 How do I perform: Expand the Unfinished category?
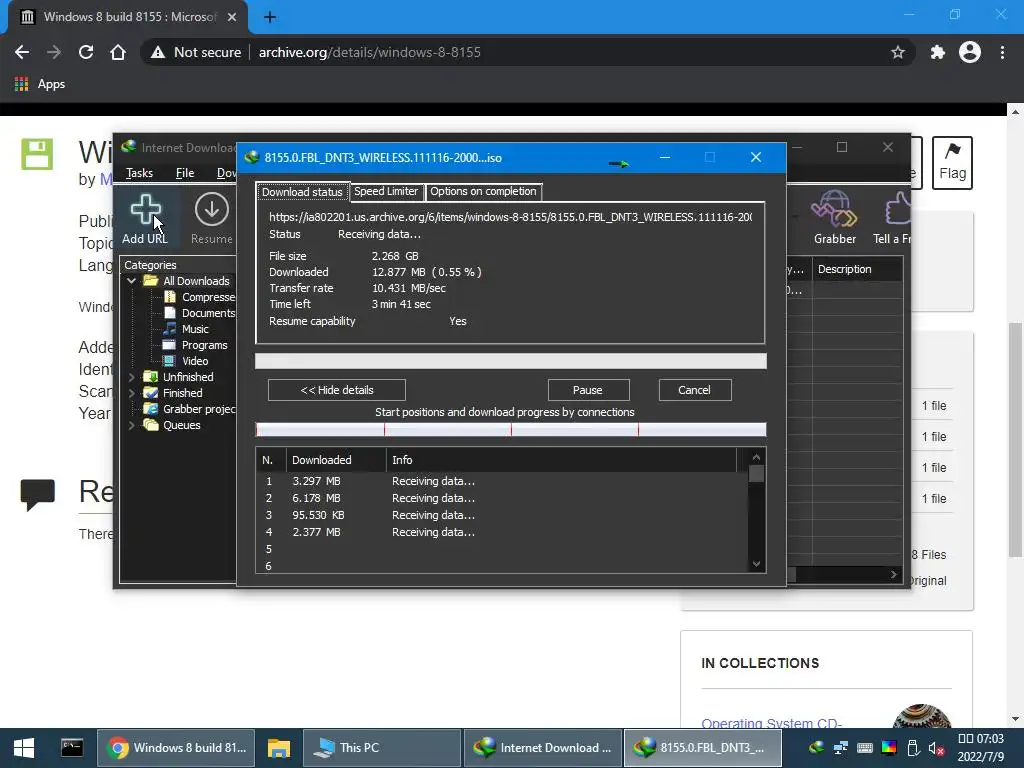click(x=131, y=377)
